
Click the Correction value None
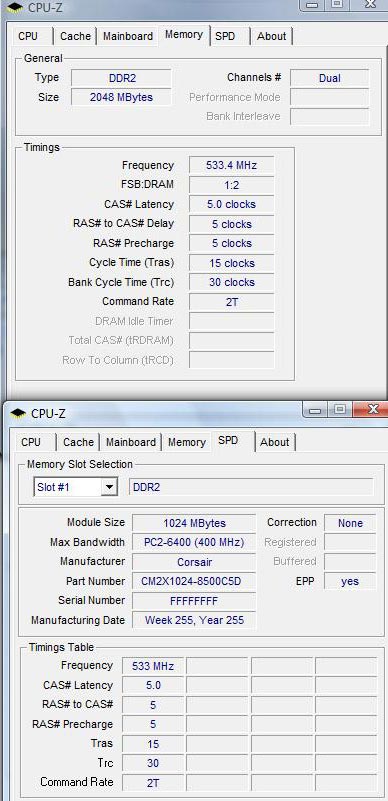350,523
